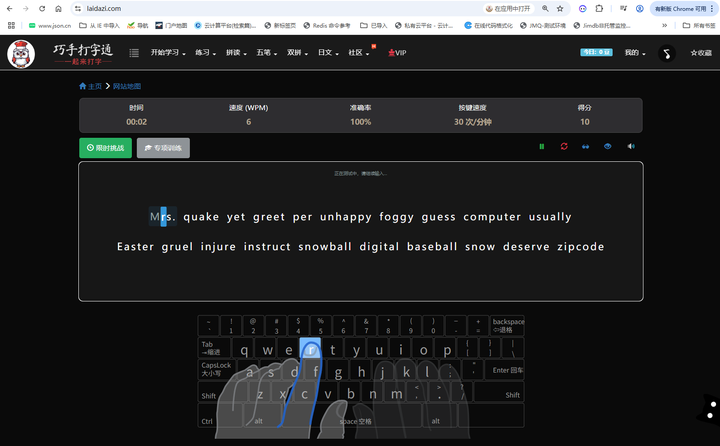Click the blue double-arrow icon
Viewport: 720px width, 446px height.
pyautogui.click(x=586, y=147)
